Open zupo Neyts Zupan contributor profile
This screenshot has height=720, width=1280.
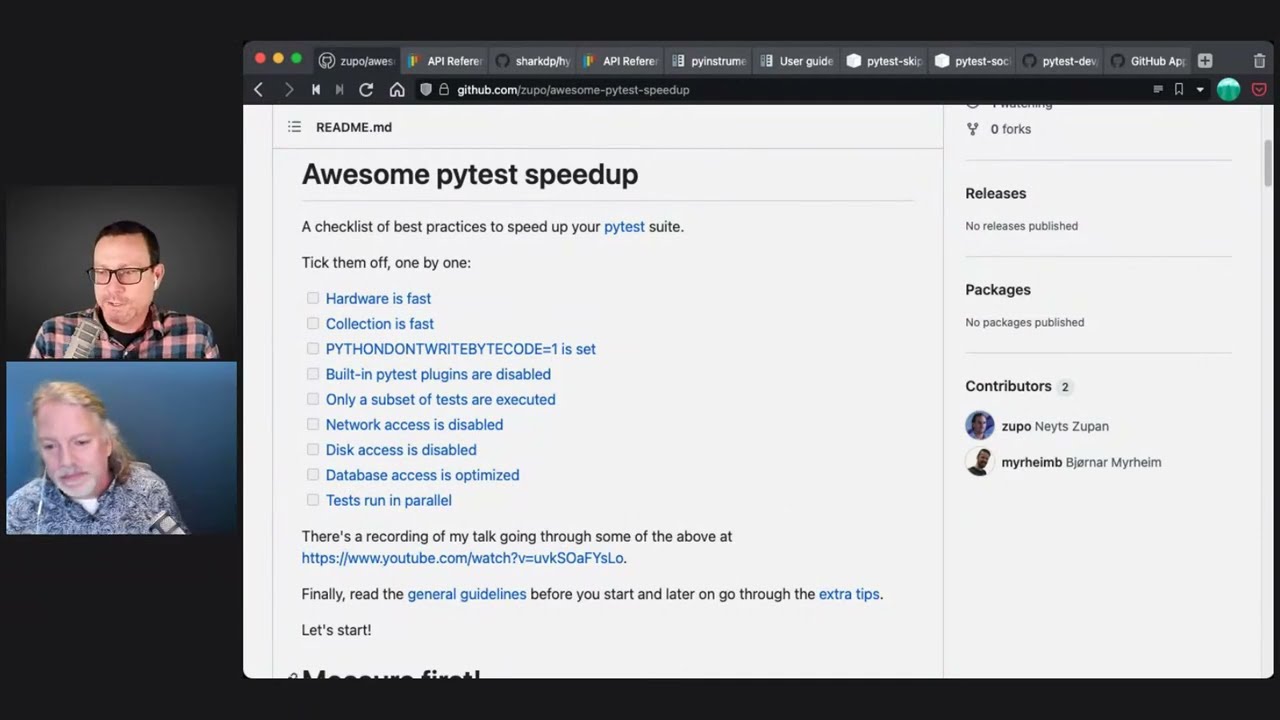pyautogui.click(x=1055, y=426)
